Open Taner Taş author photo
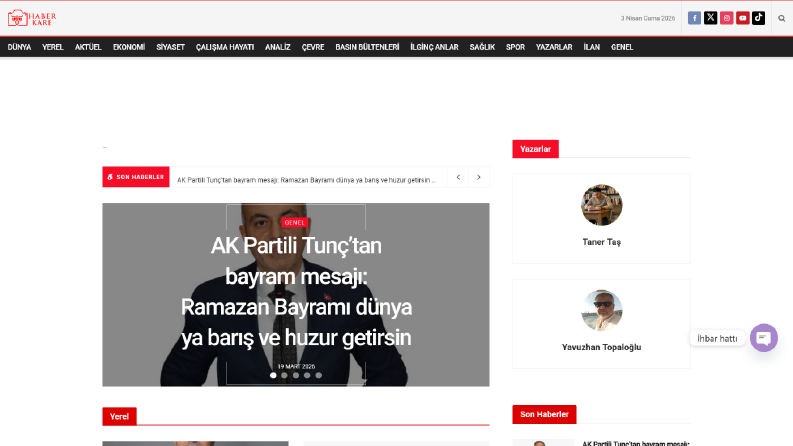This screenshot has width=793, height=446. pyautogui.click(x=601, y=205)
